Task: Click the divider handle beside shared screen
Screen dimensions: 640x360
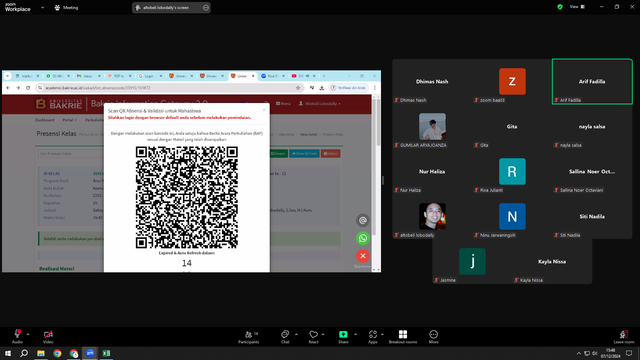Action: pyautogui.click(x=383, y=180)
